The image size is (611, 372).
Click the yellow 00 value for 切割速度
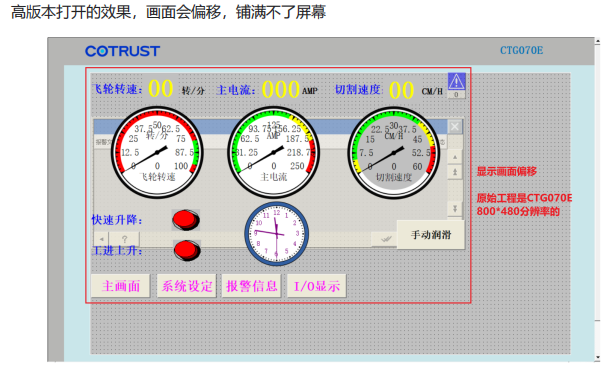(401, 90)
